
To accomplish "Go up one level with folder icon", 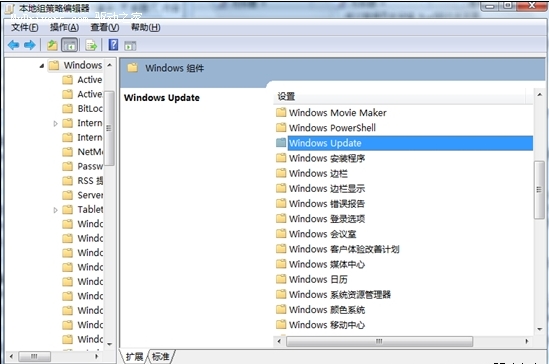I will [52, 45].
